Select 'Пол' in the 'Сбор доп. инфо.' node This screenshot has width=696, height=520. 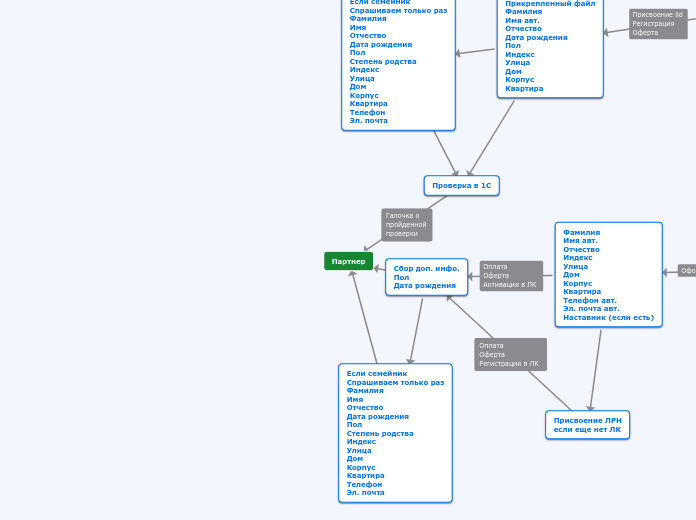(401, 277)
